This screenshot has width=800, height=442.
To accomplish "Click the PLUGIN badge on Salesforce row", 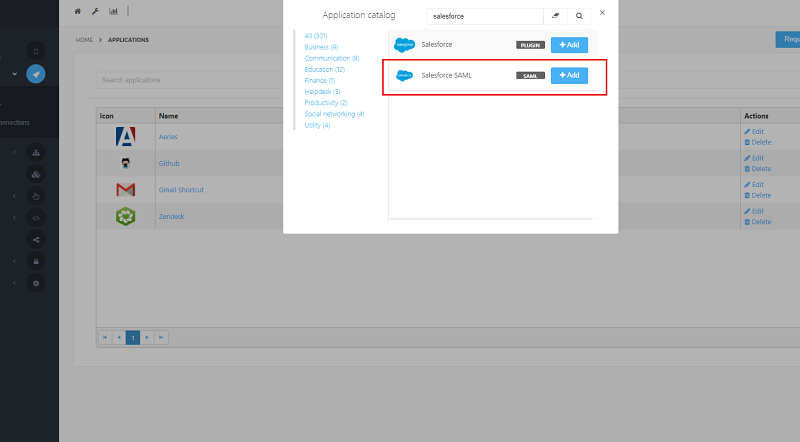I will pos(531,45).
